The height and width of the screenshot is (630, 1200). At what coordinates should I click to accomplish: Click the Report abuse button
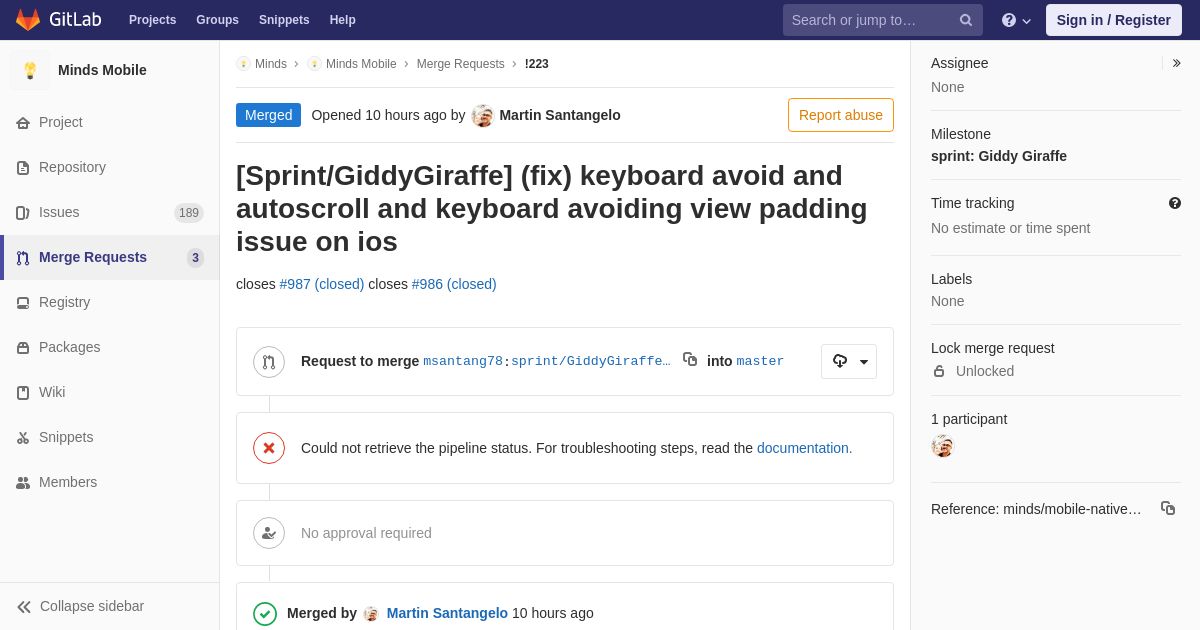click(841, 115)
